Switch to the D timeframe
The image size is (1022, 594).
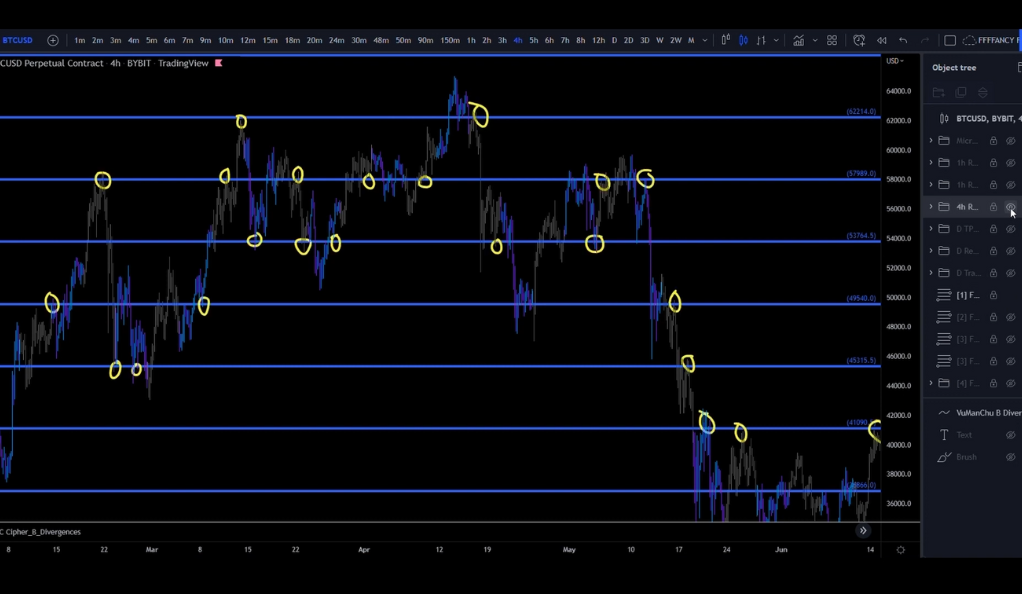[614, 40]
